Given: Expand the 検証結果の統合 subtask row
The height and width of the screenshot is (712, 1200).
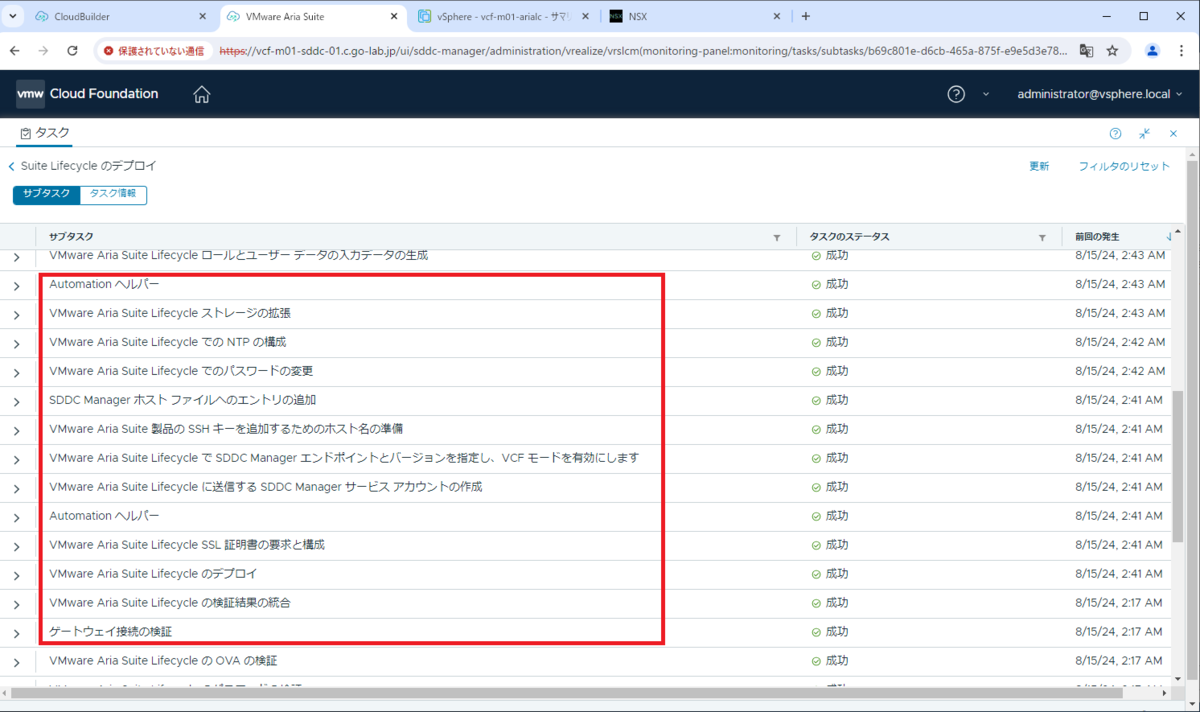Looking at the screenshot, I should click(16, 604).
